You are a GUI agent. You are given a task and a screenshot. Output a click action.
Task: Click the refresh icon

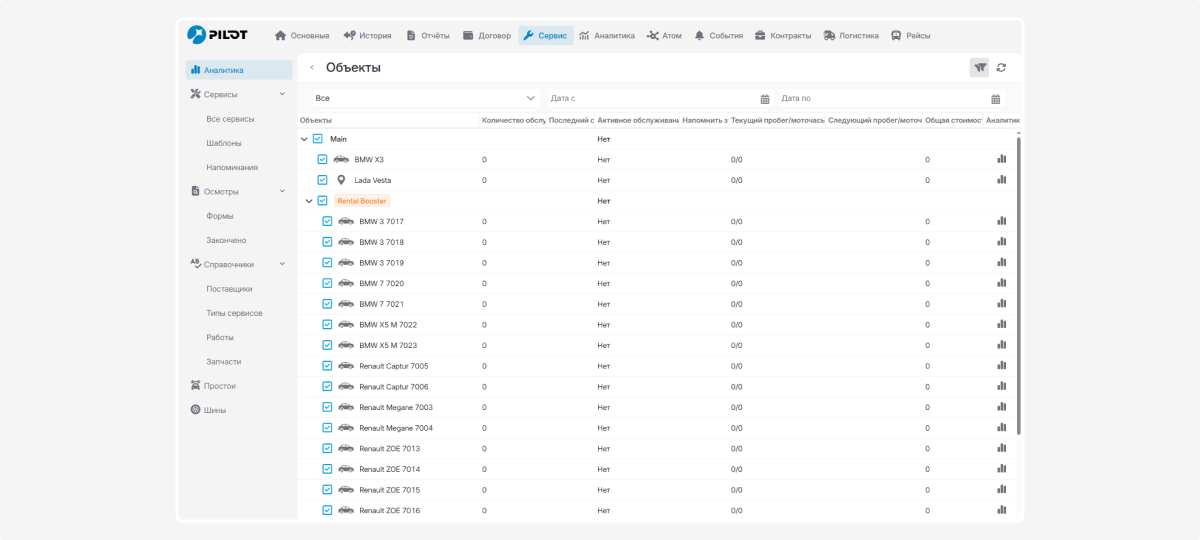[1001, 67]
